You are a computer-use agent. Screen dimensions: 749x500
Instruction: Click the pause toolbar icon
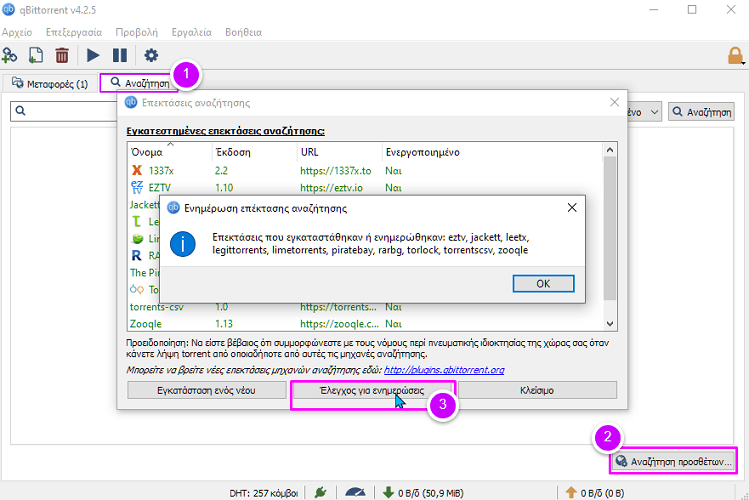120,55
